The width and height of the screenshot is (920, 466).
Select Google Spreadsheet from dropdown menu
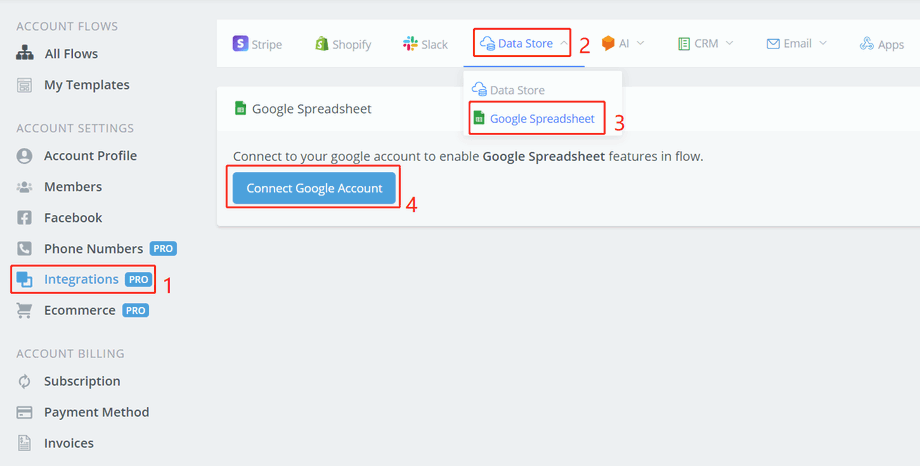click(x=541, y=119)
